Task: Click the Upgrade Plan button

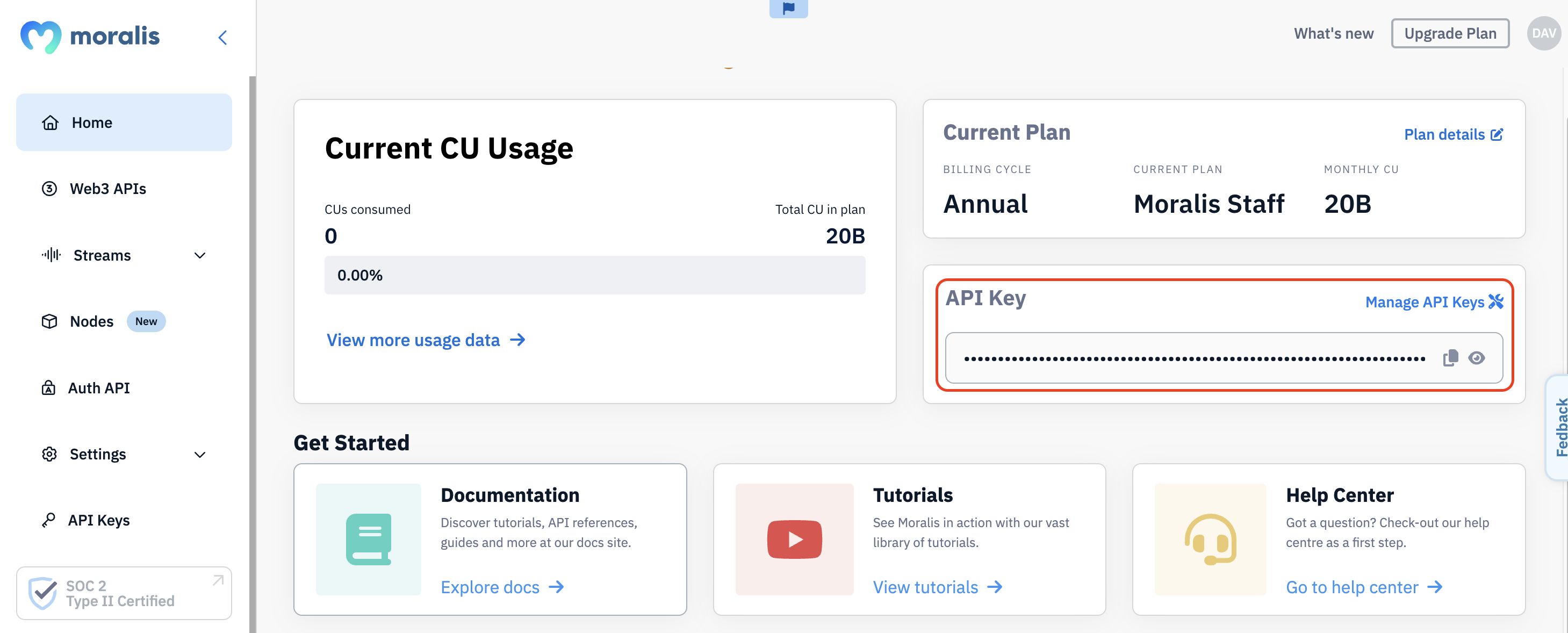Action: click(x=1450, y=33)
